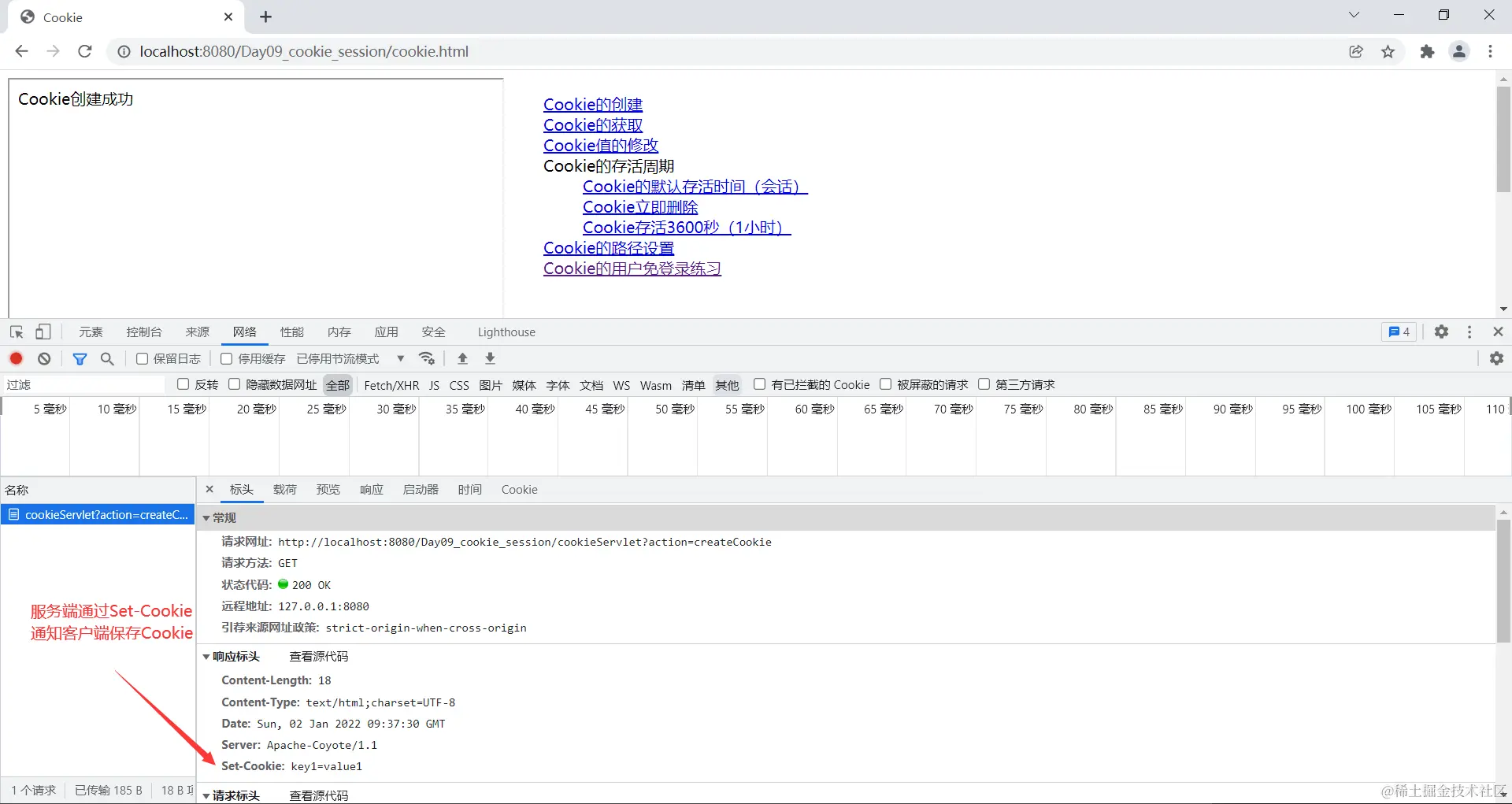Toggle the device toolbar icon
Screen dimensions: 1512x804
point(43,332)
